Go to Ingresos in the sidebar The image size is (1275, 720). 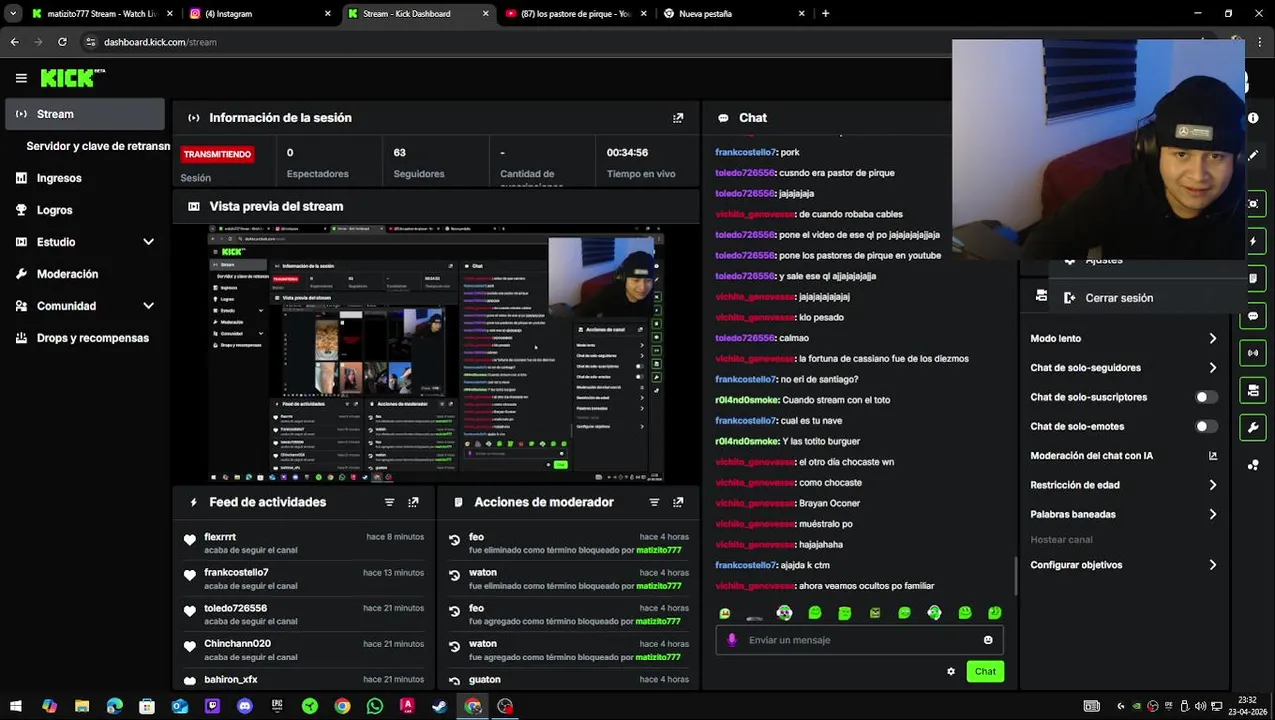(59, 178)
